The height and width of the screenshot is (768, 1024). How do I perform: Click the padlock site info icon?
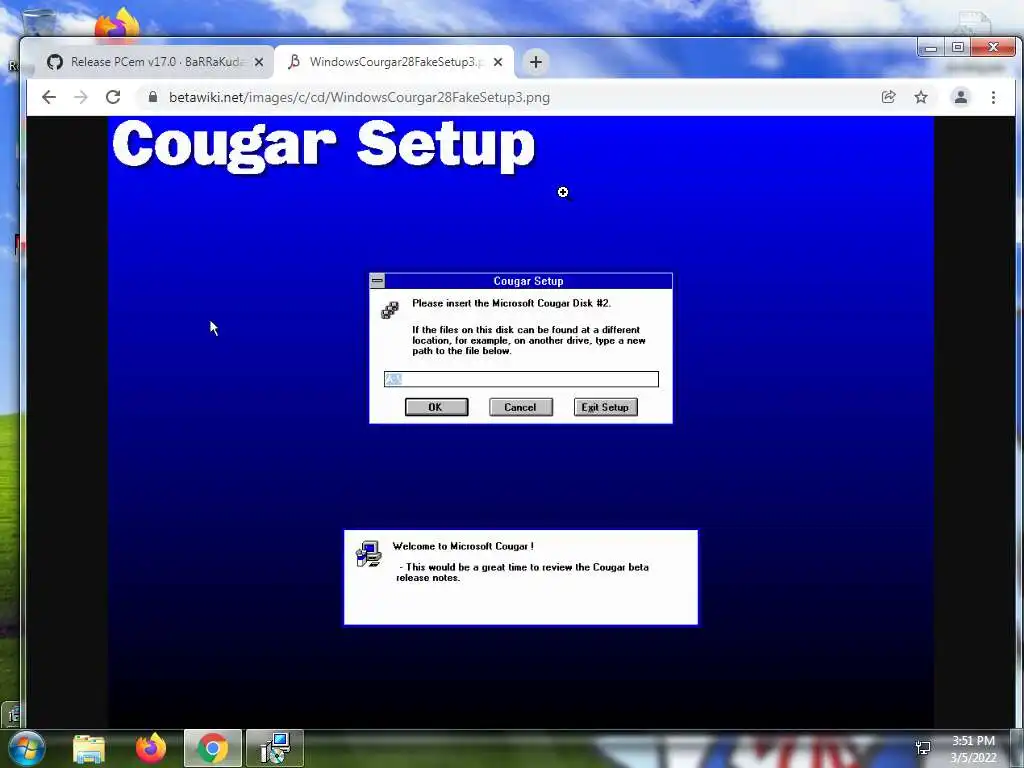pos(153,97)
